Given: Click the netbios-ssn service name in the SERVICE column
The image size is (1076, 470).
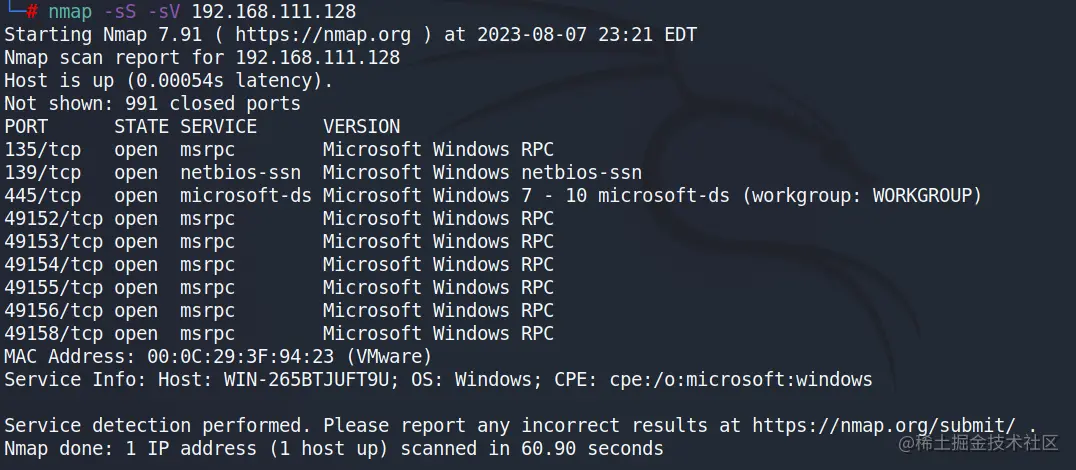Looking at the screenshot, I should coord(240,173).
